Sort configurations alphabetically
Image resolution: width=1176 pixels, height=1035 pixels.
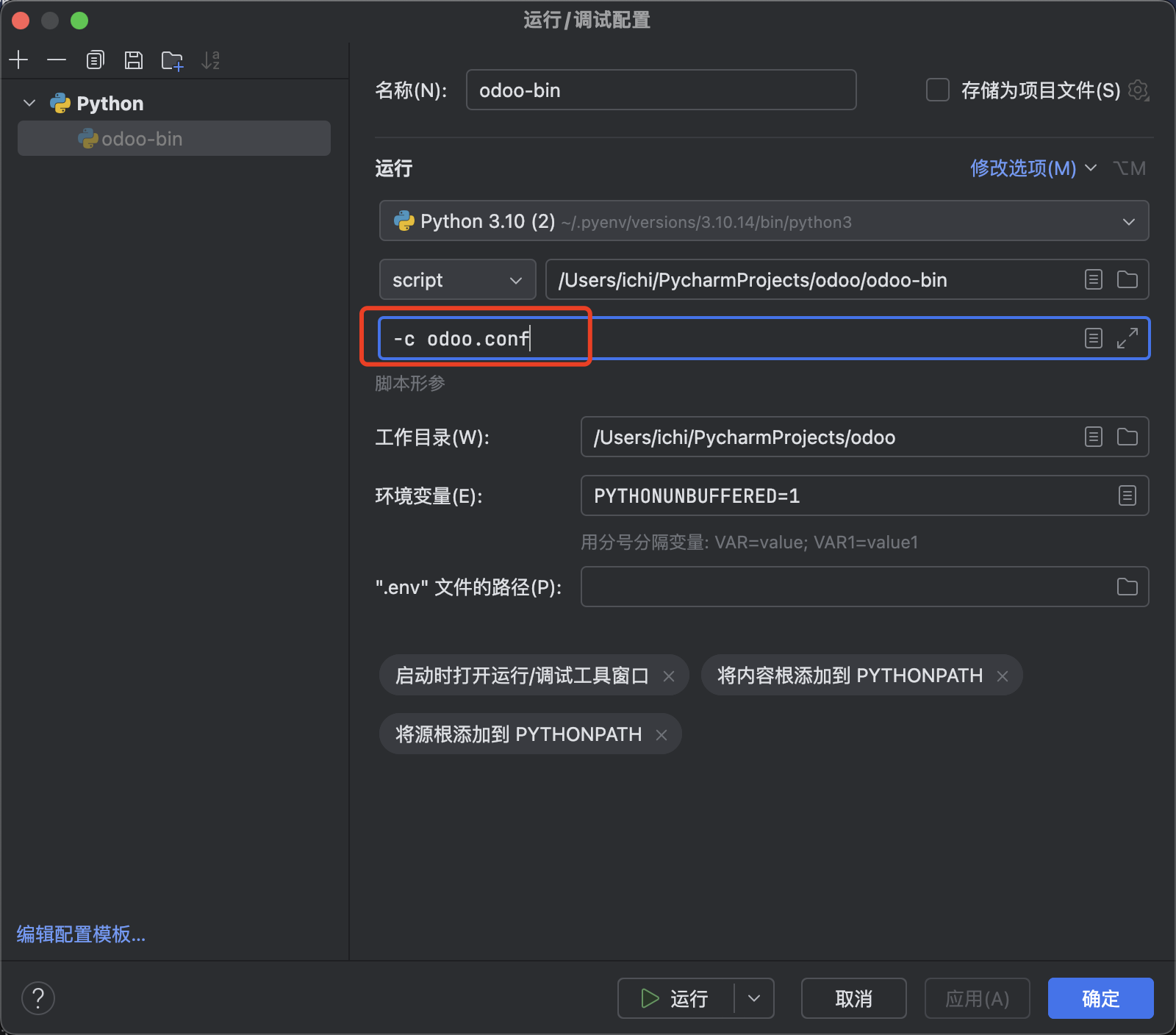point(211,60)
